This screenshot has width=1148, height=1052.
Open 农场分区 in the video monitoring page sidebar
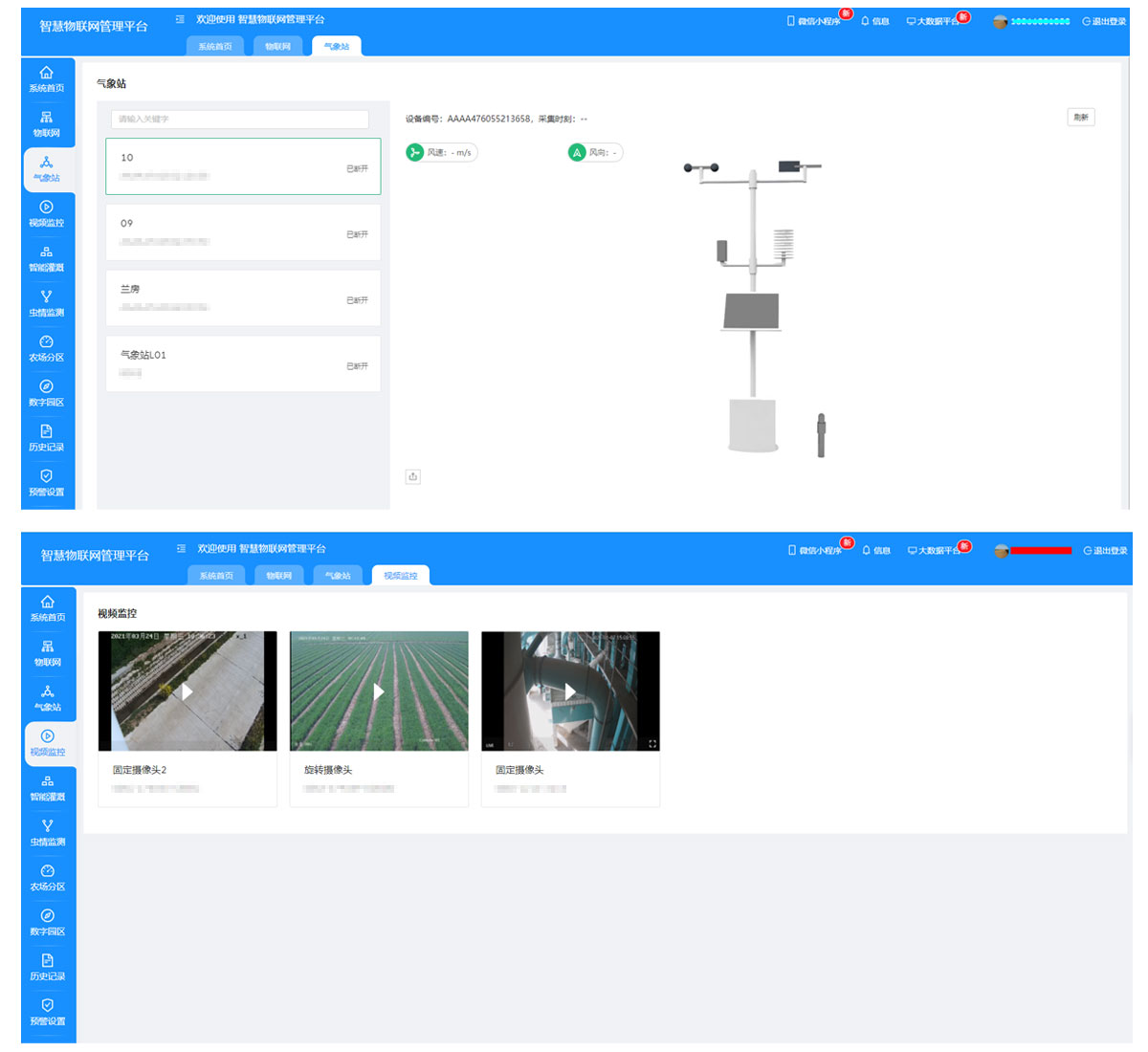pyautogui.click(x=48, y=877)
